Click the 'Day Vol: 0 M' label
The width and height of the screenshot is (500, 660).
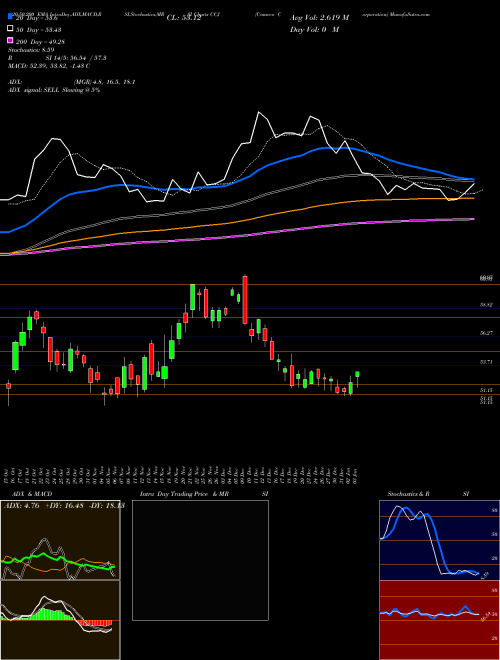pos(314,30)
